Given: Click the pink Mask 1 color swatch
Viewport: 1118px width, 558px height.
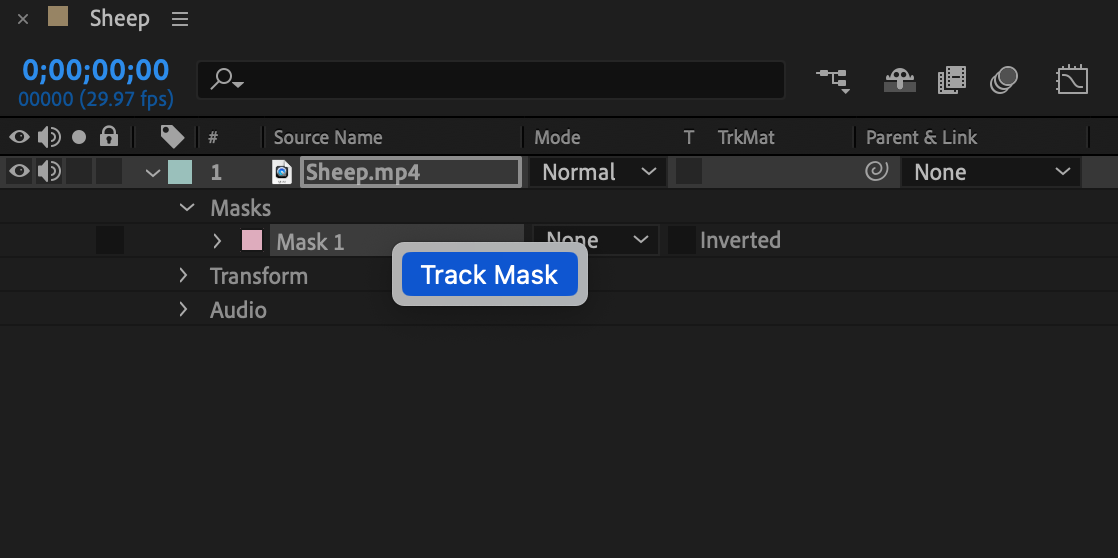Looking at the screenshot, I should [252, 240].
